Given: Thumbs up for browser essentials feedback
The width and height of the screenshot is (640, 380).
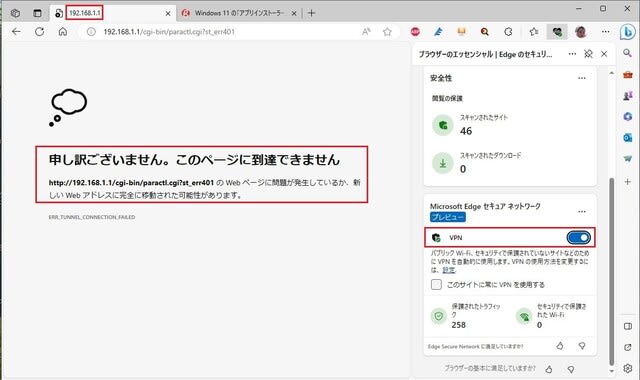Looking at the screenshot, I should [x=549, y=369].
